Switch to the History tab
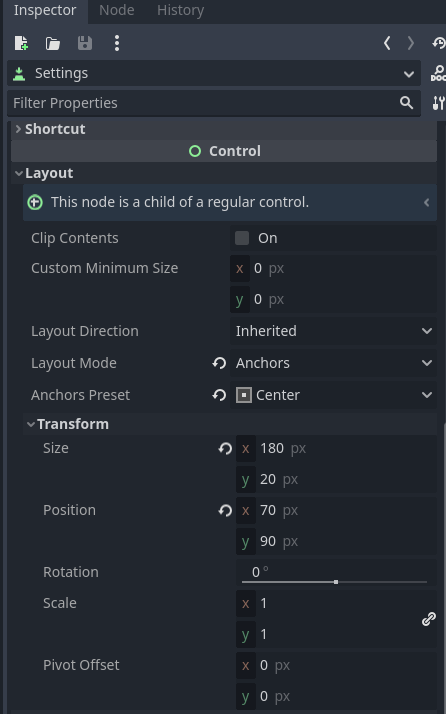This screenshot has height=714, width=446. [180, 10]
